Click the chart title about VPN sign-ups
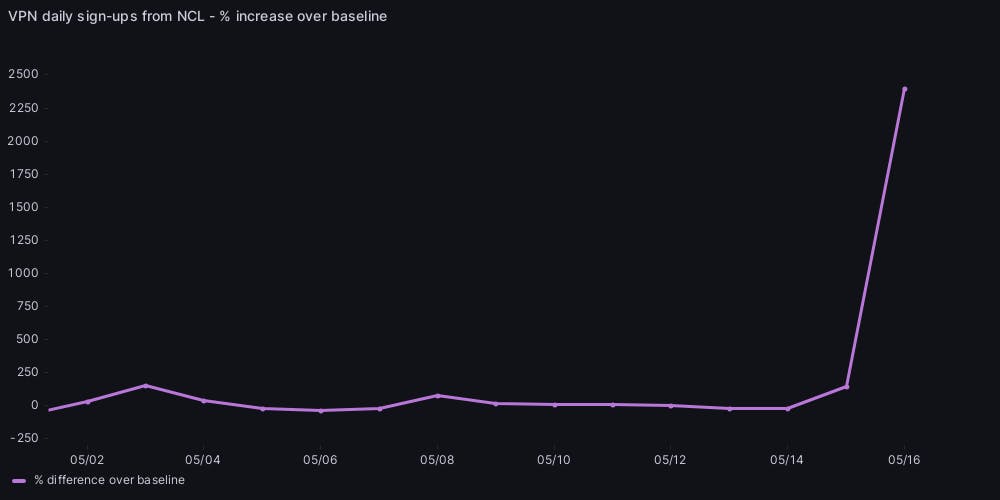This screenshot has height=500, width=1000. 197,16
